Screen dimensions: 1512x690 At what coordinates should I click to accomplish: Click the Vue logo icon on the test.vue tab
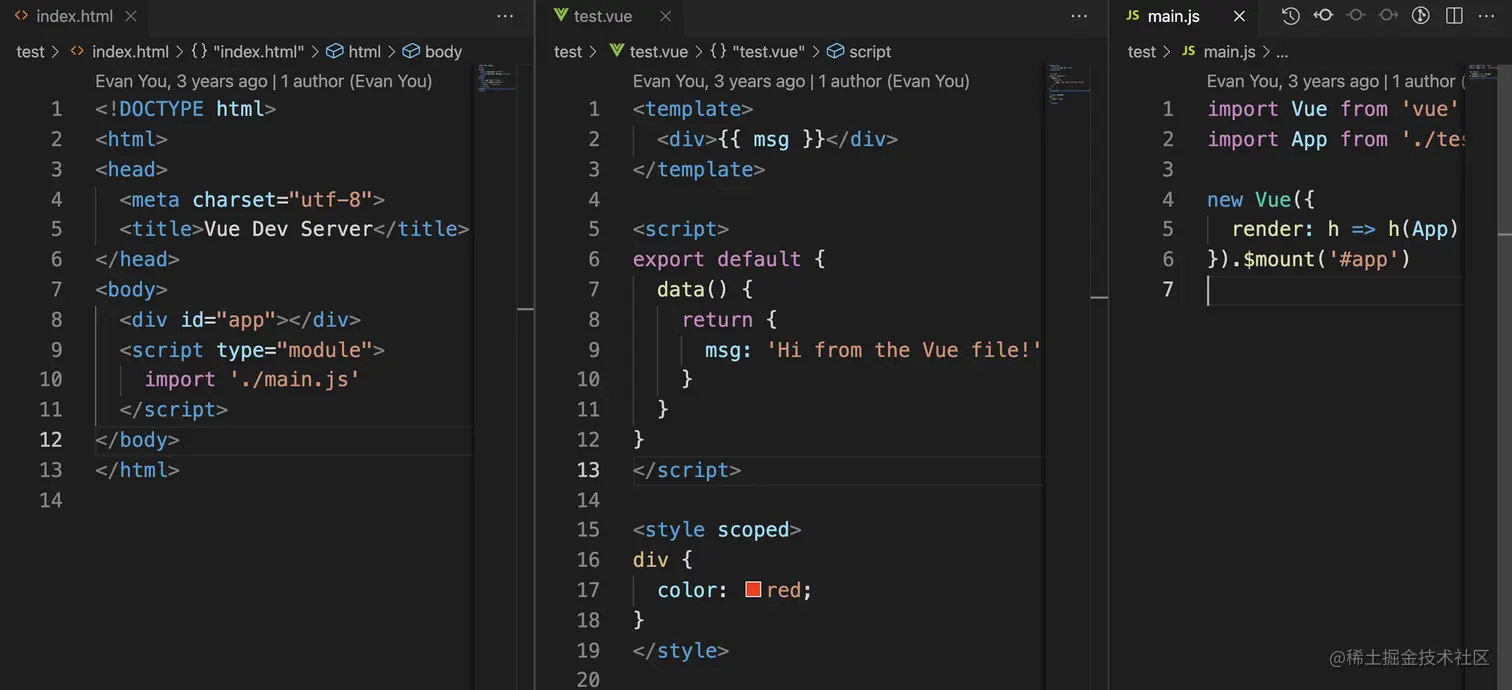coord(561,16)
